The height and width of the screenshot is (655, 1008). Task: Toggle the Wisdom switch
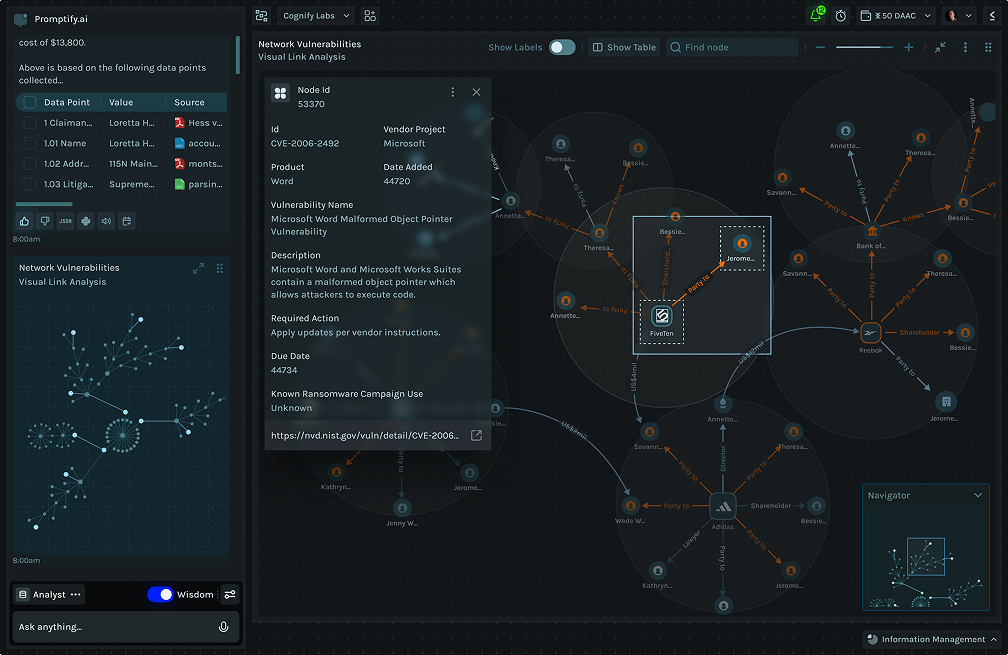coord(160,595)
